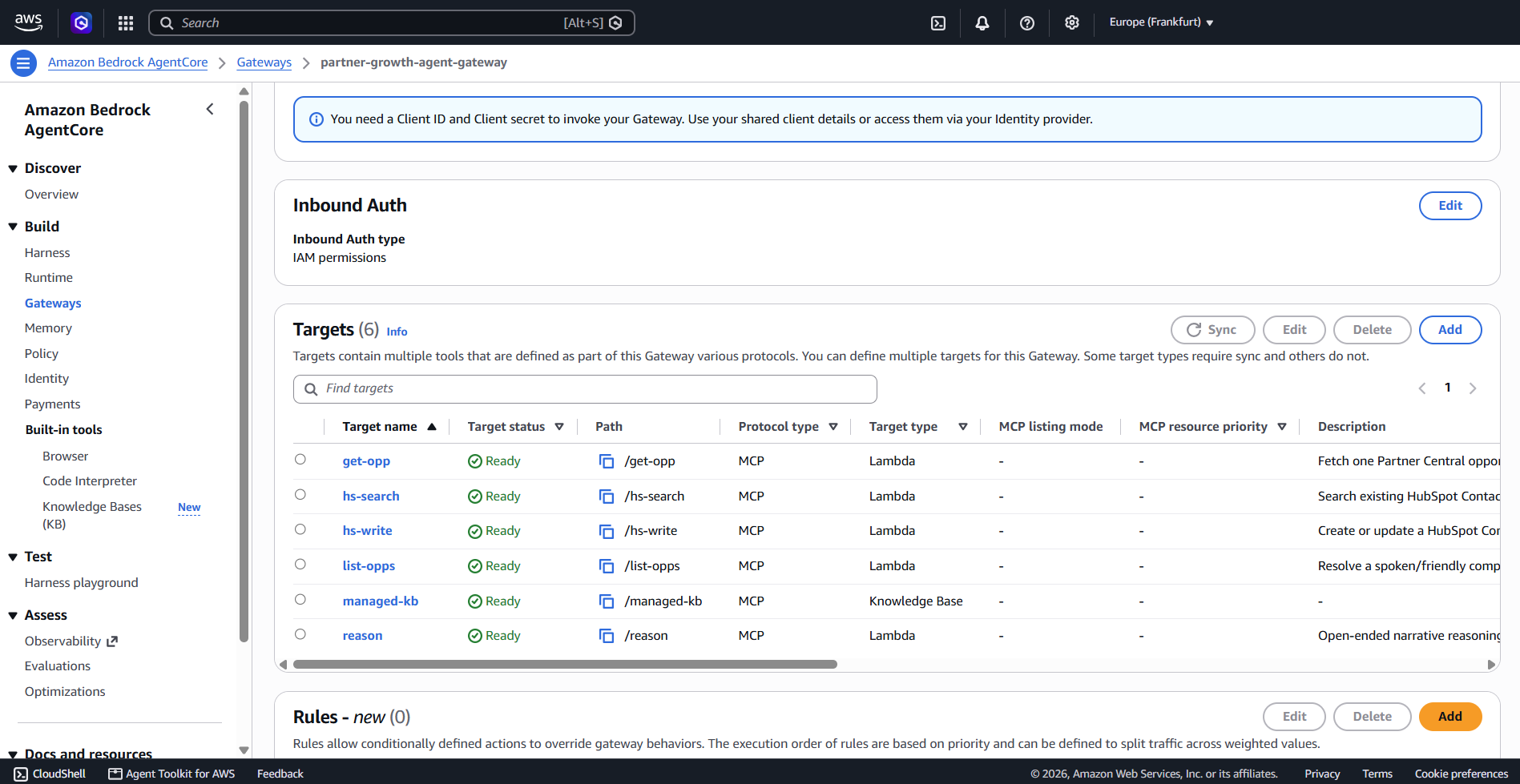Open the Protocol type column filter
Screen dimensions: 1520x784
[833, 427]
